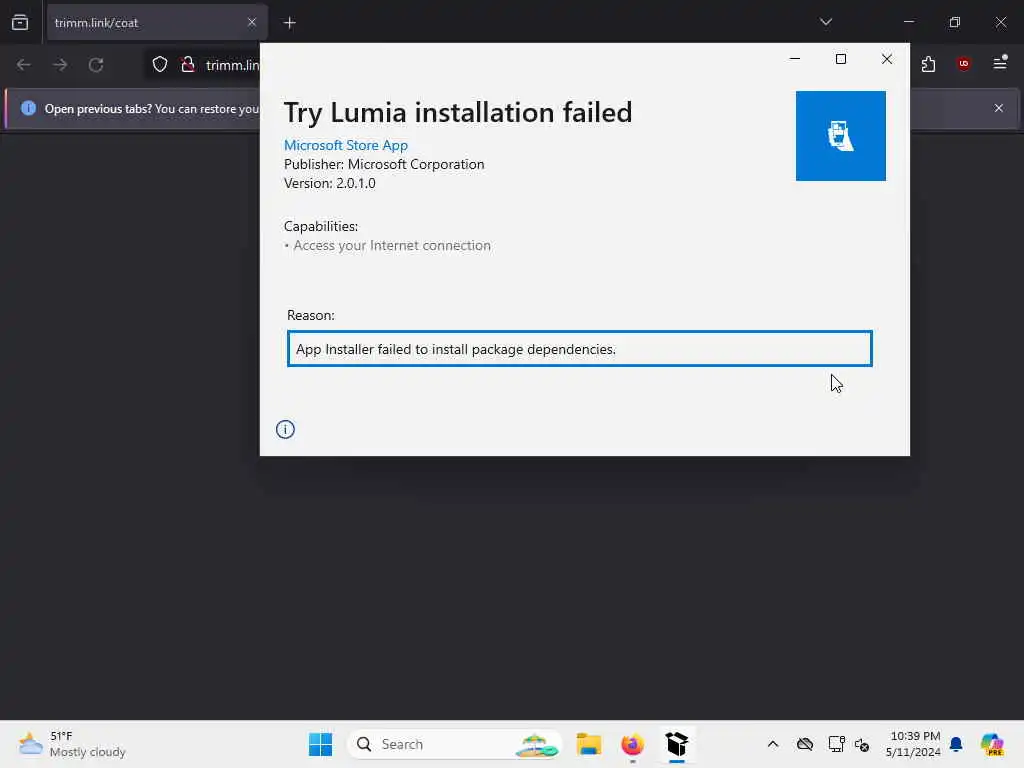Show hidden system tray icons

point(773,744)
